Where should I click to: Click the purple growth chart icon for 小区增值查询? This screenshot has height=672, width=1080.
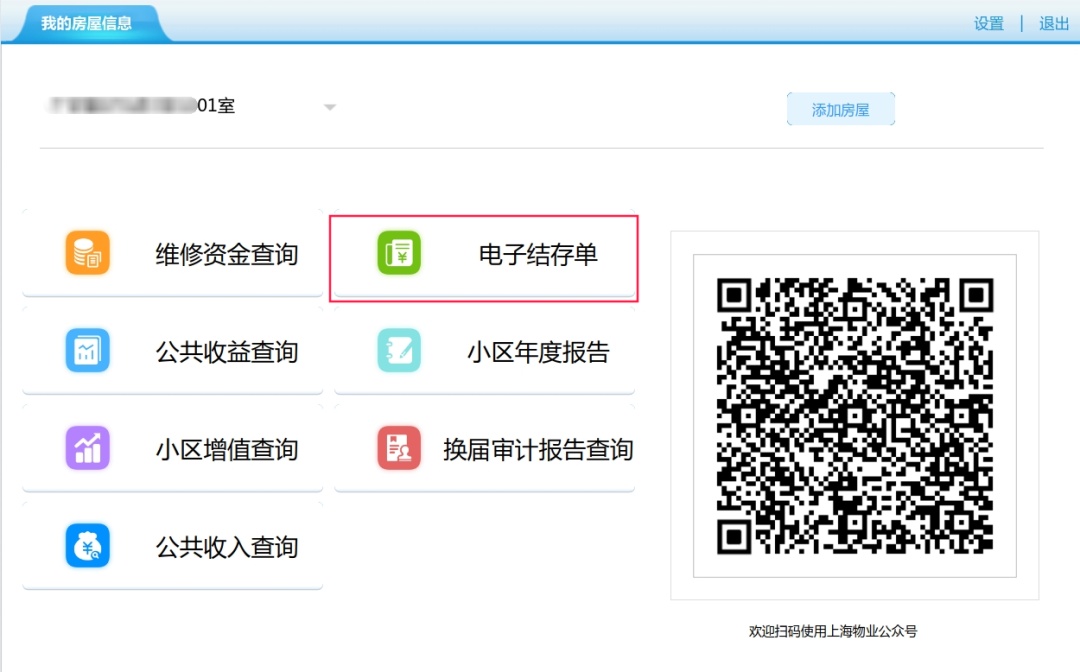[88, 448]
